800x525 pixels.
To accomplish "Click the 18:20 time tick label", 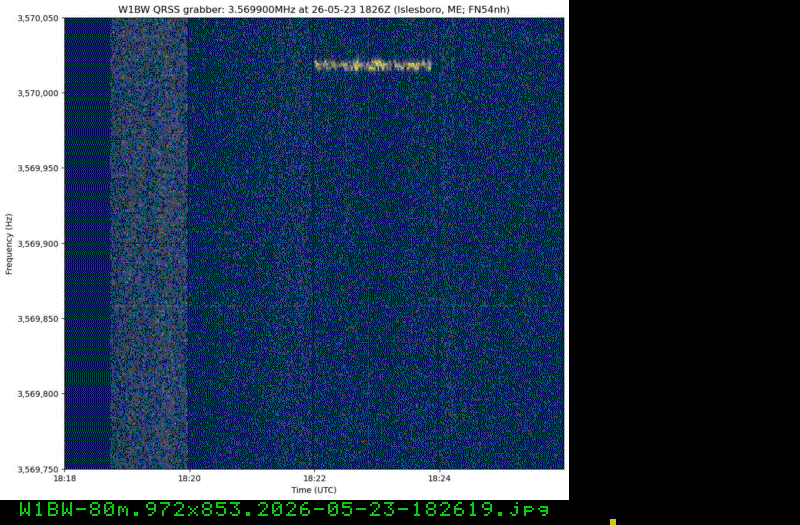I will tap(189, 479).
